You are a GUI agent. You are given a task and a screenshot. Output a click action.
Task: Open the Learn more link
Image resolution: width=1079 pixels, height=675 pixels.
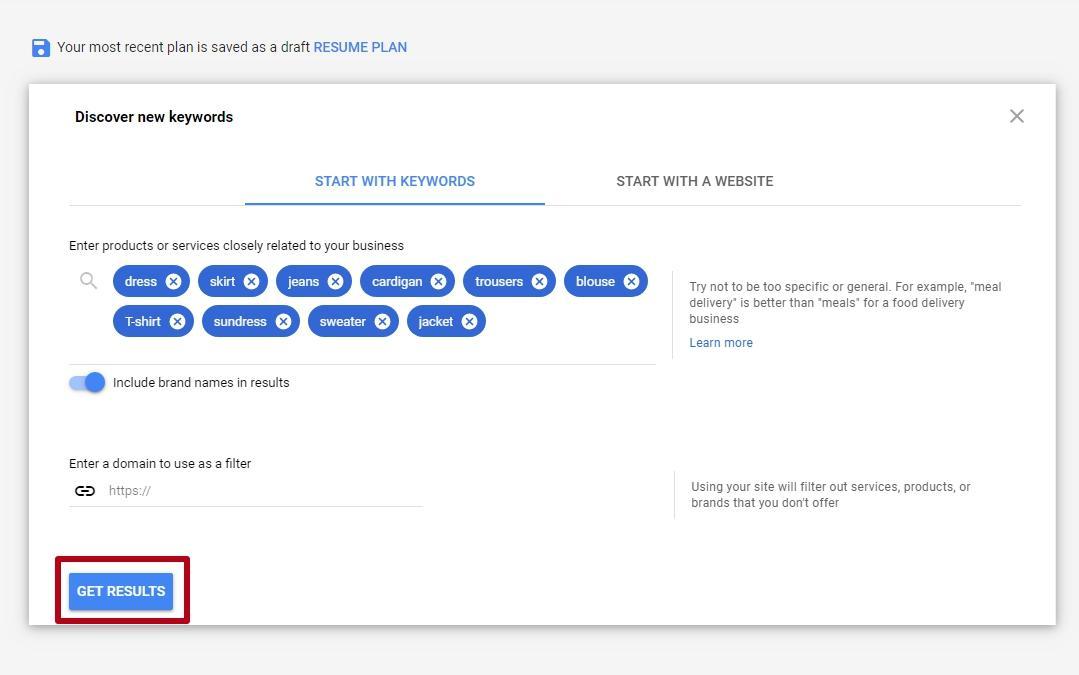(x=720, y=343)
